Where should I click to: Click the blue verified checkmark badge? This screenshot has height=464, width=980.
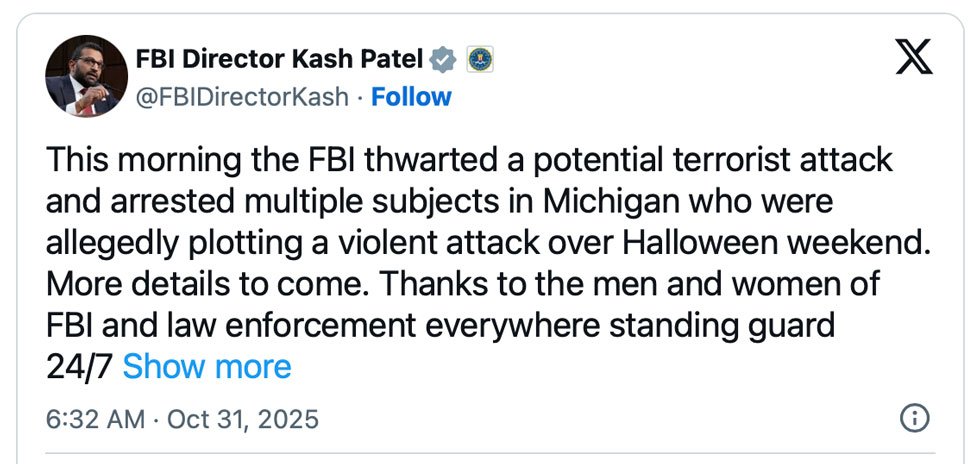point(443,61)
